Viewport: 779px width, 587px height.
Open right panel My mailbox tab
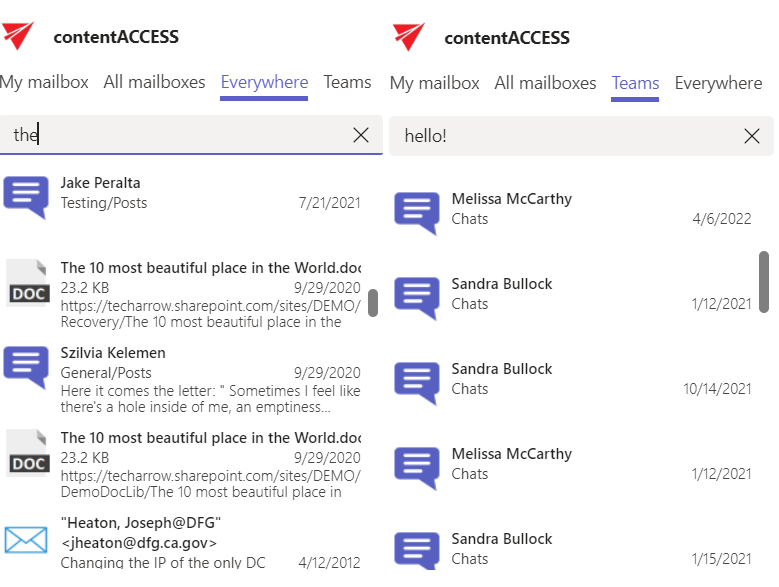click(434, 83)
